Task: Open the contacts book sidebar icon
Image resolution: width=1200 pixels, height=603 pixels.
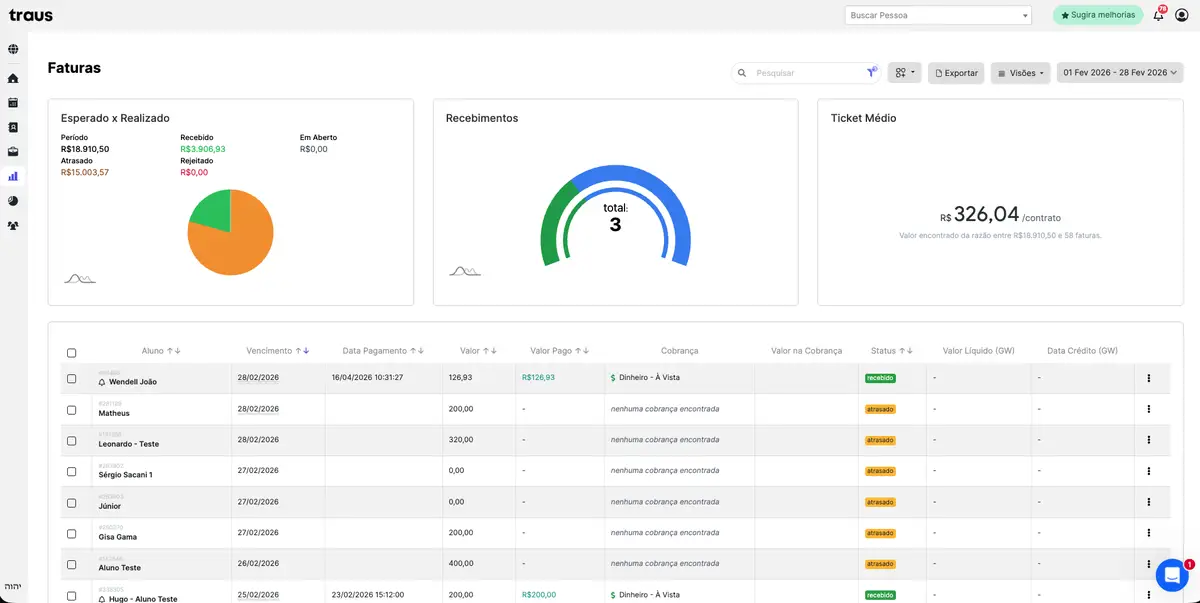Action: click(13, 127)
